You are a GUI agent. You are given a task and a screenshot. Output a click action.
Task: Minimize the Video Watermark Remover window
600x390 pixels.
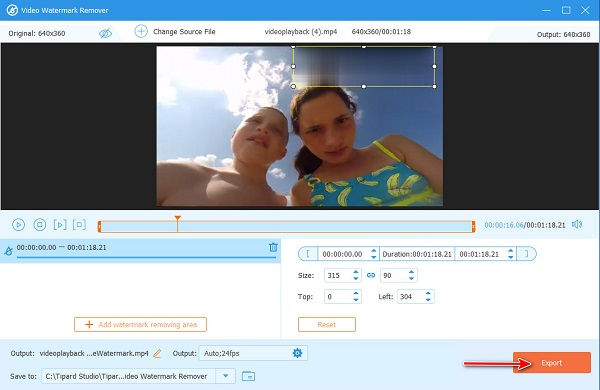[546, 10]
